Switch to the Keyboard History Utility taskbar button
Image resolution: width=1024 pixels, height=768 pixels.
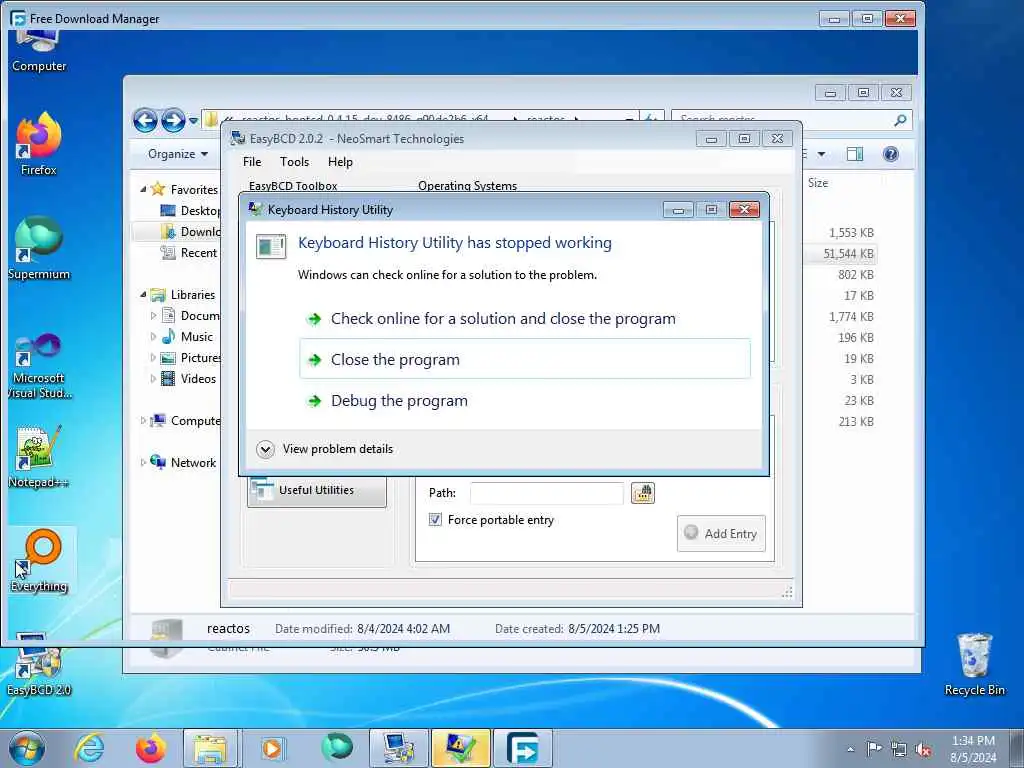click(460, 748)
